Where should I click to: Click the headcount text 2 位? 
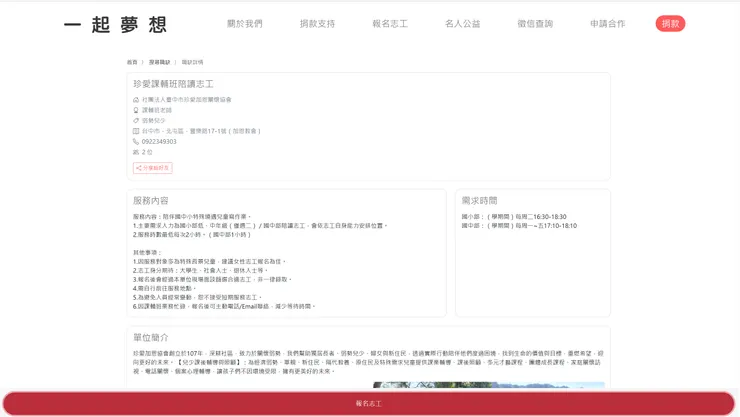point(147,152)
